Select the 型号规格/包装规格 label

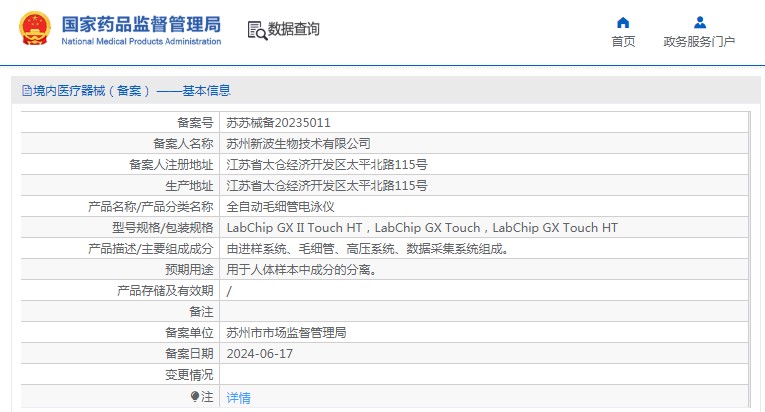(162, 227)
